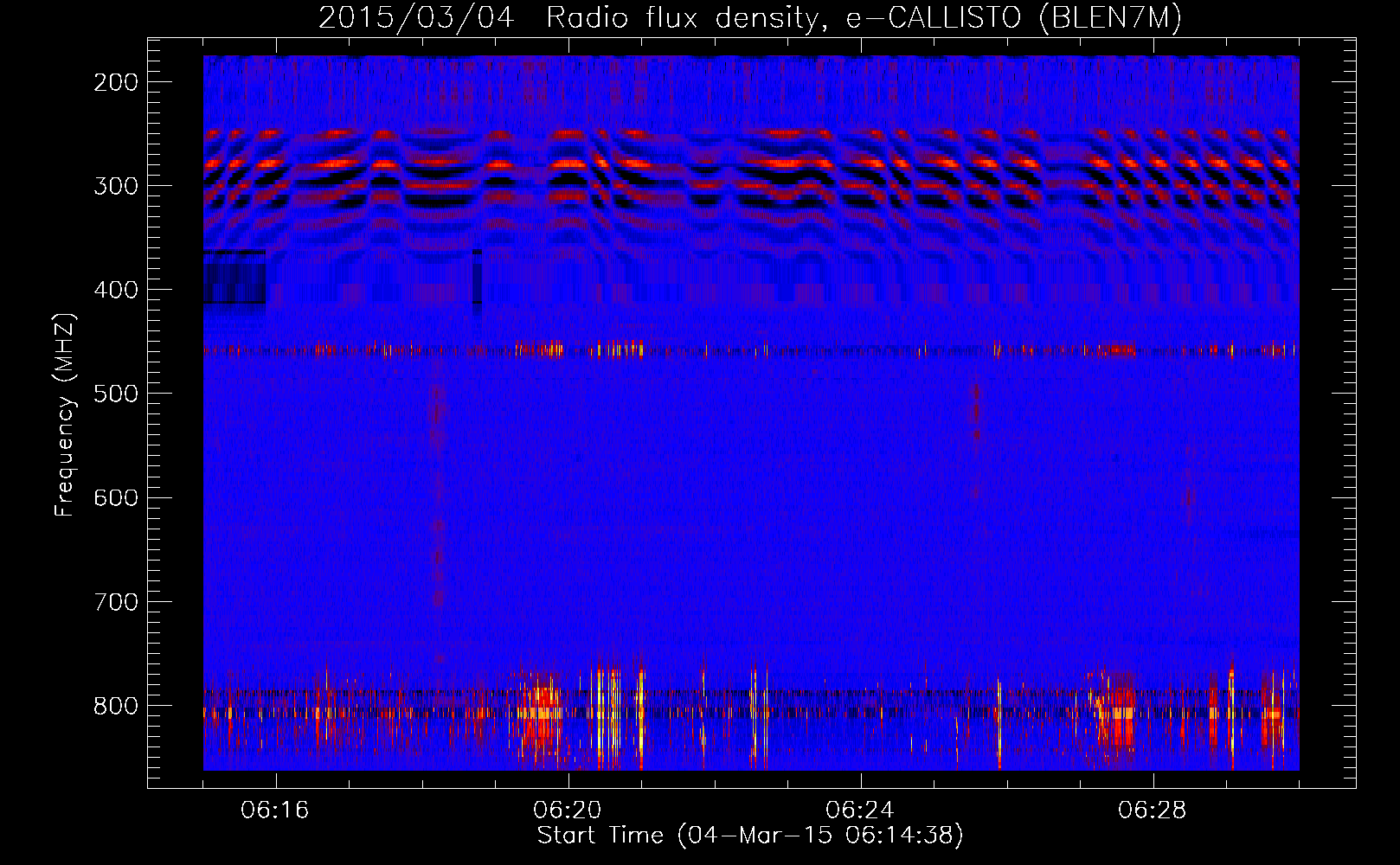Click the 500 frequency tick label
Image resolution: width=1400 pixels, height=865 pixels.
tap(116, 394)
